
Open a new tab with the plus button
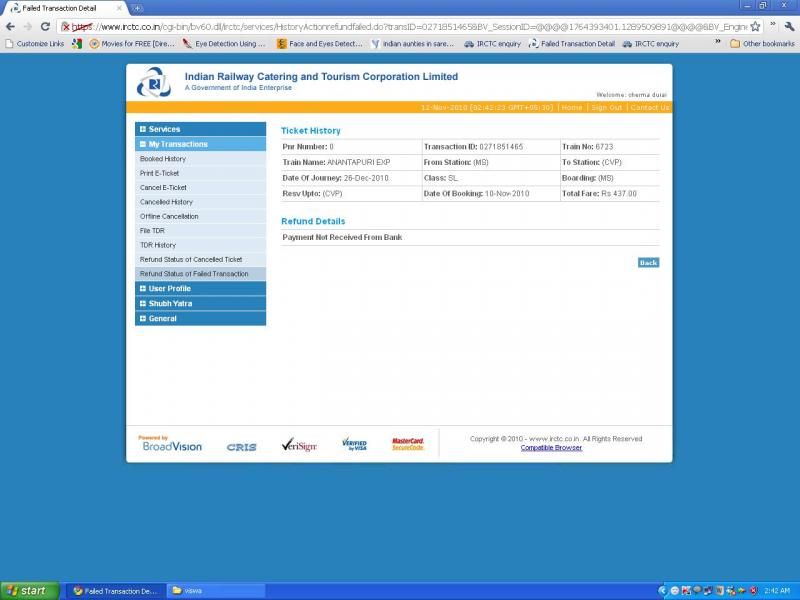[137, 8]
